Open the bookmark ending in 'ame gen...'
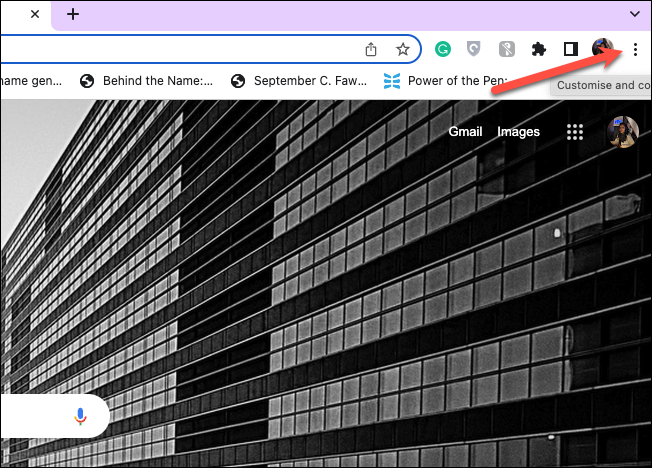This screenshot has width=652, height=468. (31, 81)
